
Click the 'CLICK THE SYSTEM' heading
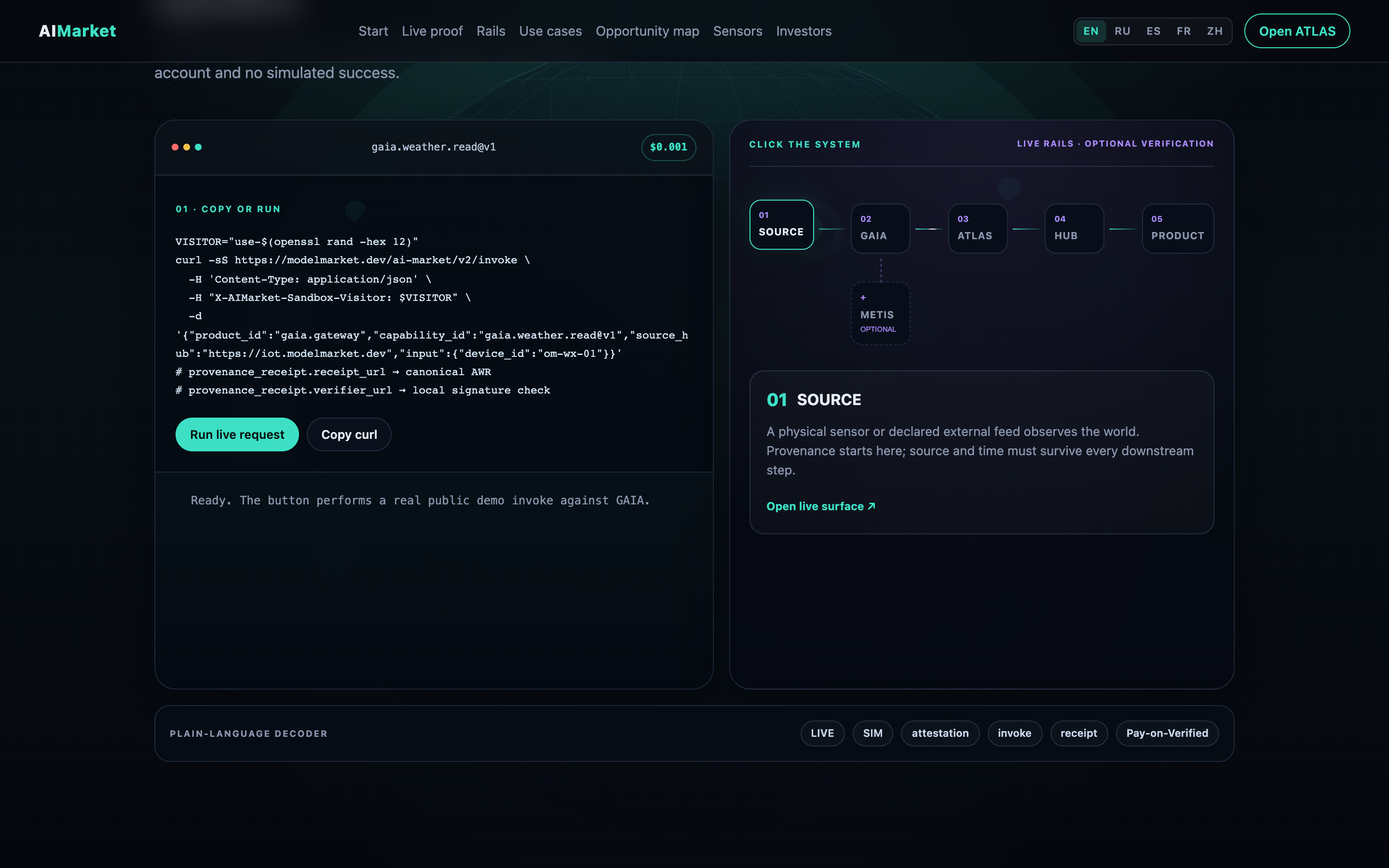pyautogui.click(x=804, y=145)
